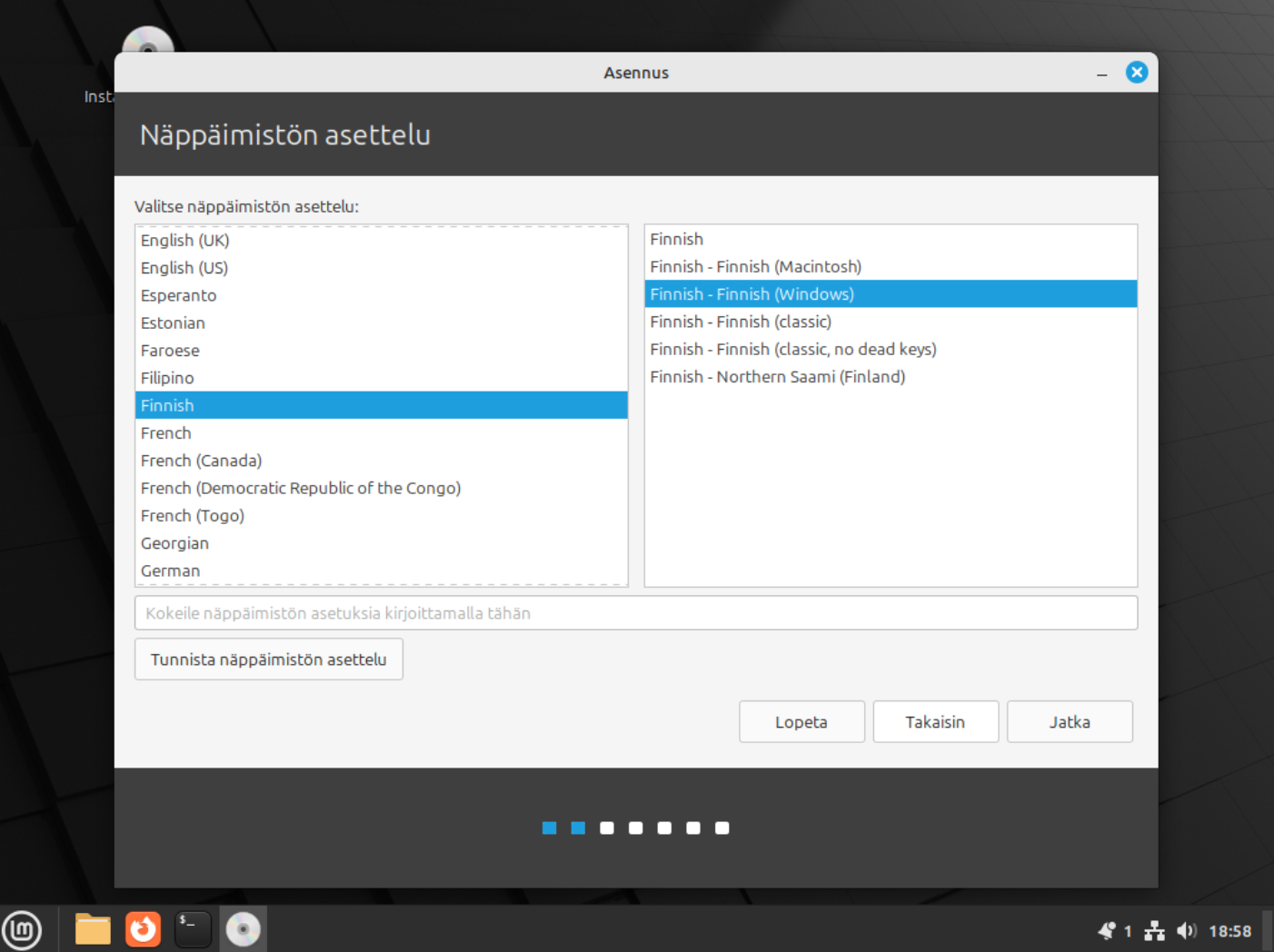Pick Northern Saami (Finland) variant

coord(891,376)
